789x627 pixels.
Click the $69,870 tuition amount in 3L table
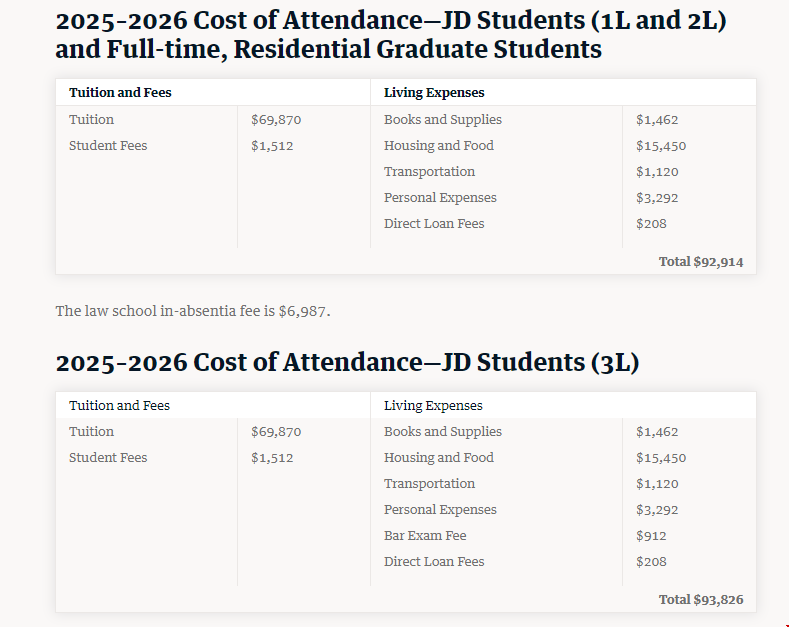pos(276,432)
